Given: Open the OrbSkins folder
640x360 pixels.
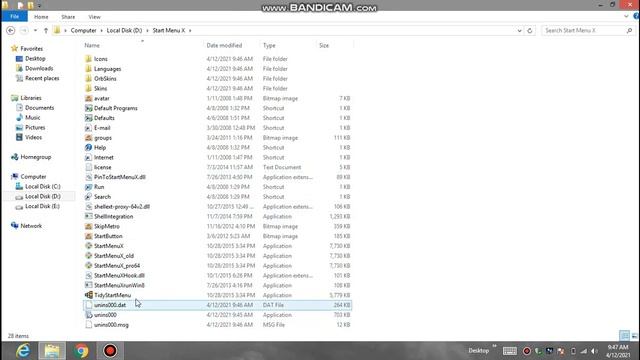Looking at the screenshot, I should tap(105, 78).
